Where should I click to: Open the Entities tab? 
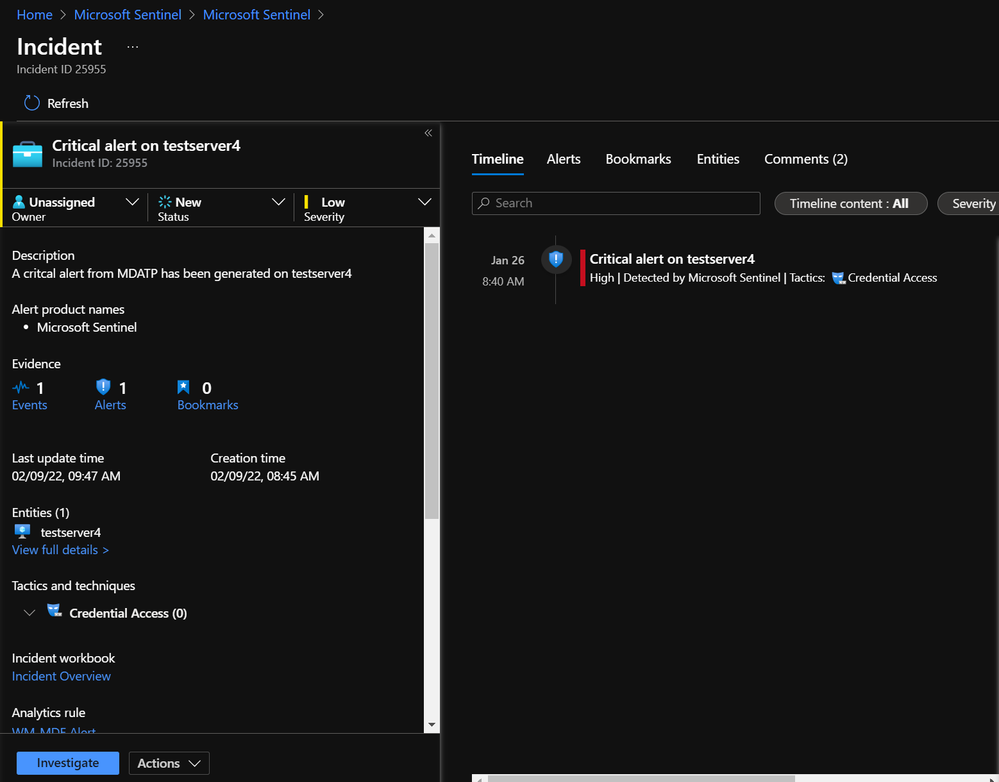coord(717,159)
